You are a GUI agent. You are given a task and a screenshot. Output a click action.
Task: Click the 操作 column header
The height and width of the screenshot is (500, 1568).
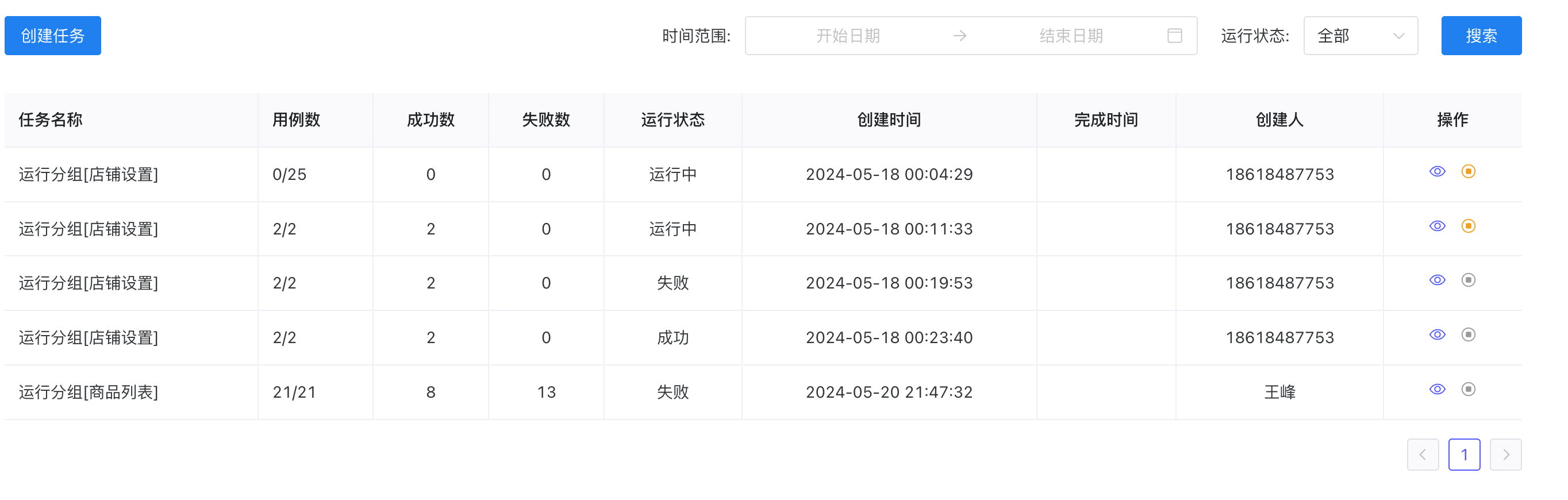(1452, 120)
